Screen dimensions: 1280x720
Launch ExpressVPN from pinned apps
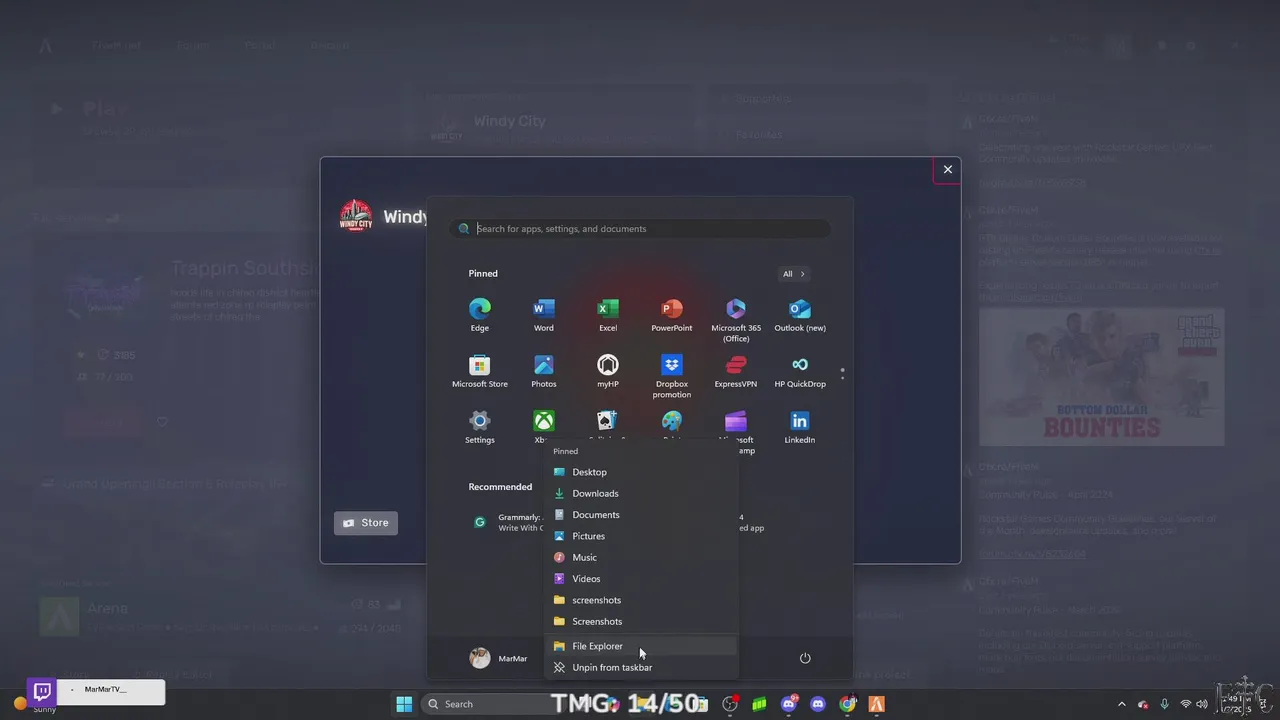pyautogui.click(x=736, y=371)
